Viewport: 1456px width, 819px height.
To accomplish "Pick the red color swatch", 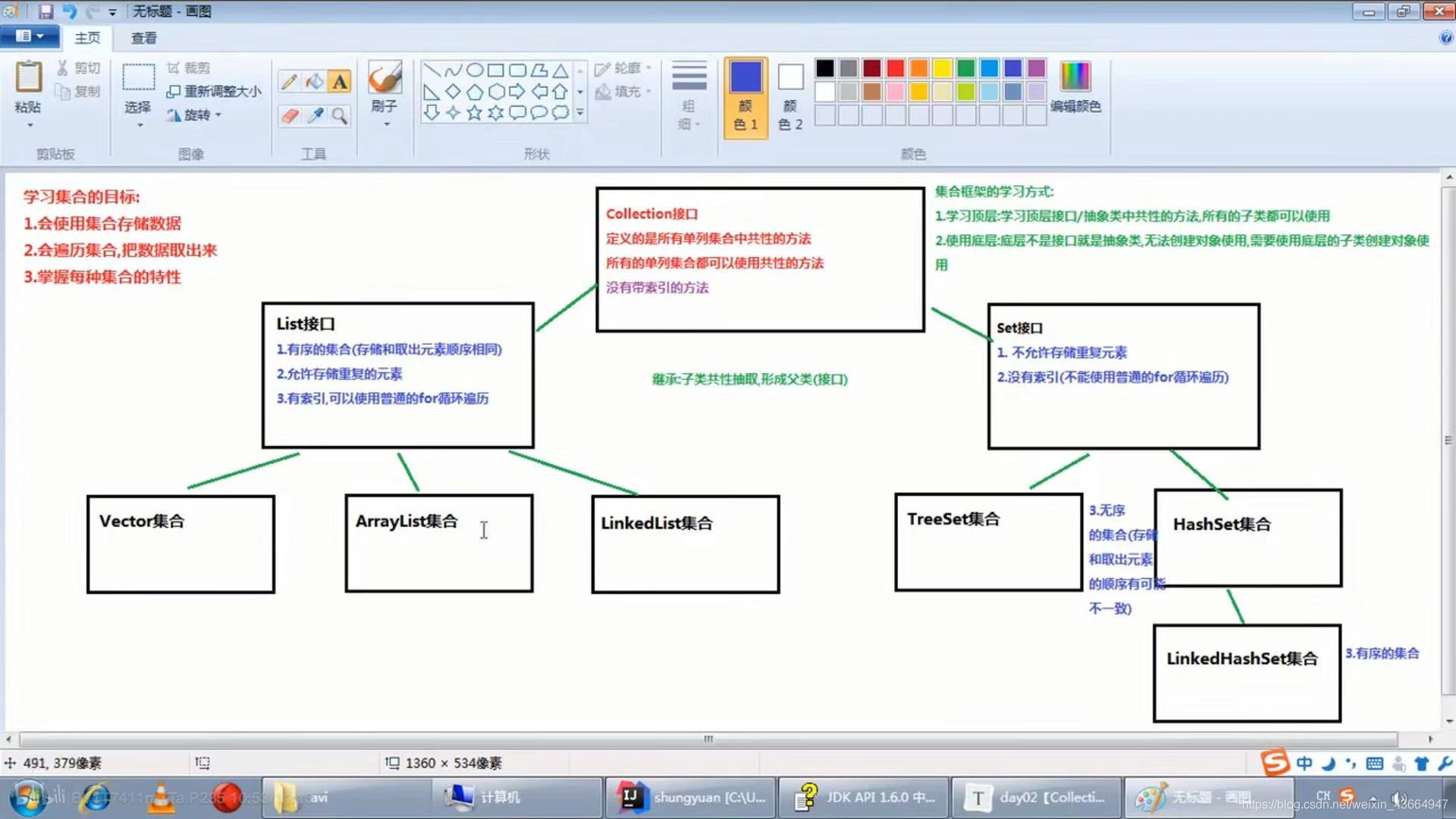I will click(x=896, y=68).
